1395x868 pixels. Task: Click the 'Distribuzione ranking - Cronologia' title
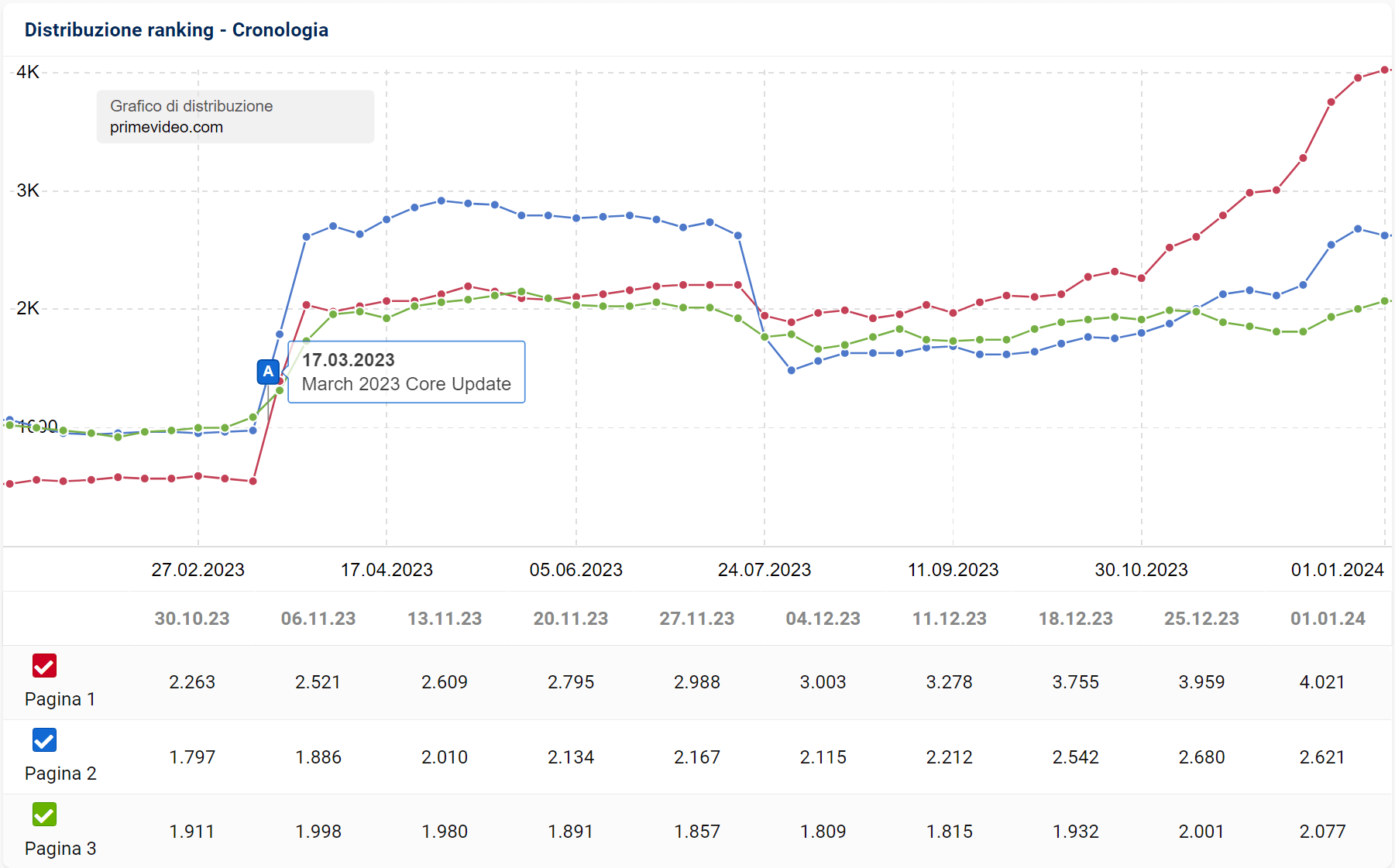coord(177,29)
